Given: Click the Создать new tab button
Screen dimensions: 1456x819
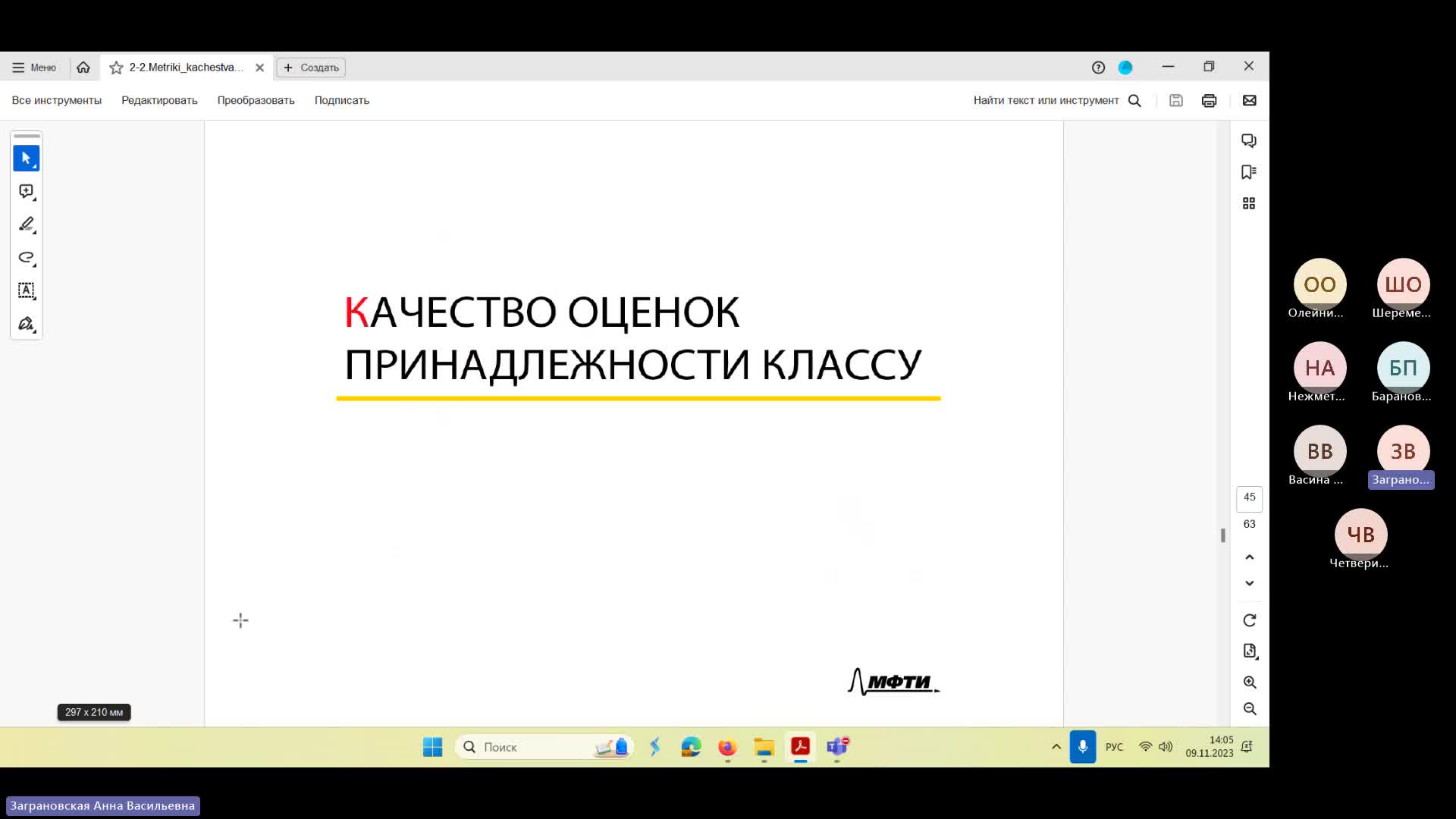Looking at the screenshot, I should pyautogui.click(x=311, y=67).
